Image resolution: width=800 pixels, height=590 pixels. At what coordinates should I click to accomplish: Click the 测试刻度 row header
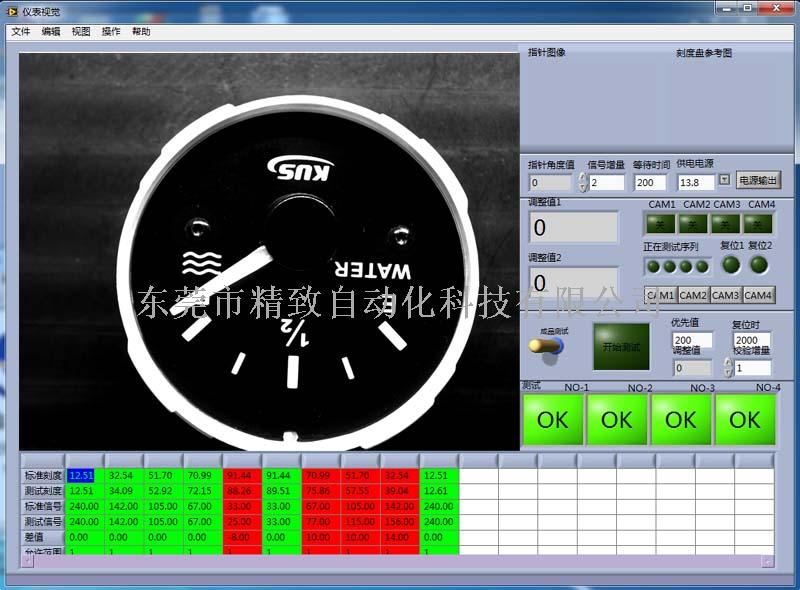coord(43,491)
